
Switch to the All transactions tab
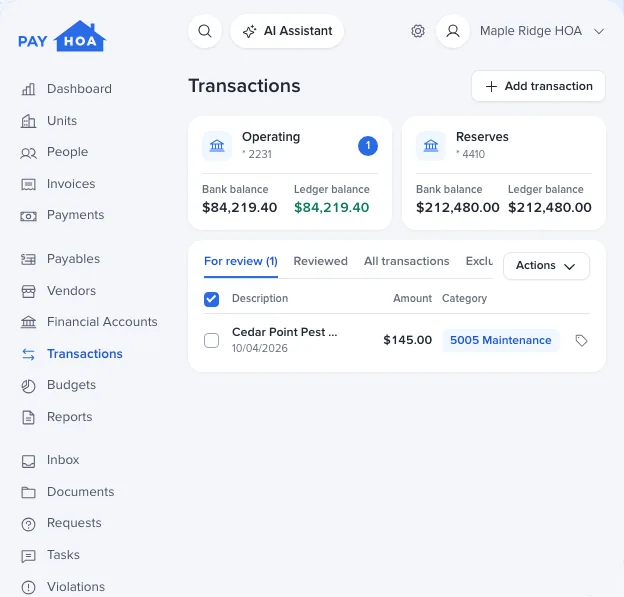point(406,261)
